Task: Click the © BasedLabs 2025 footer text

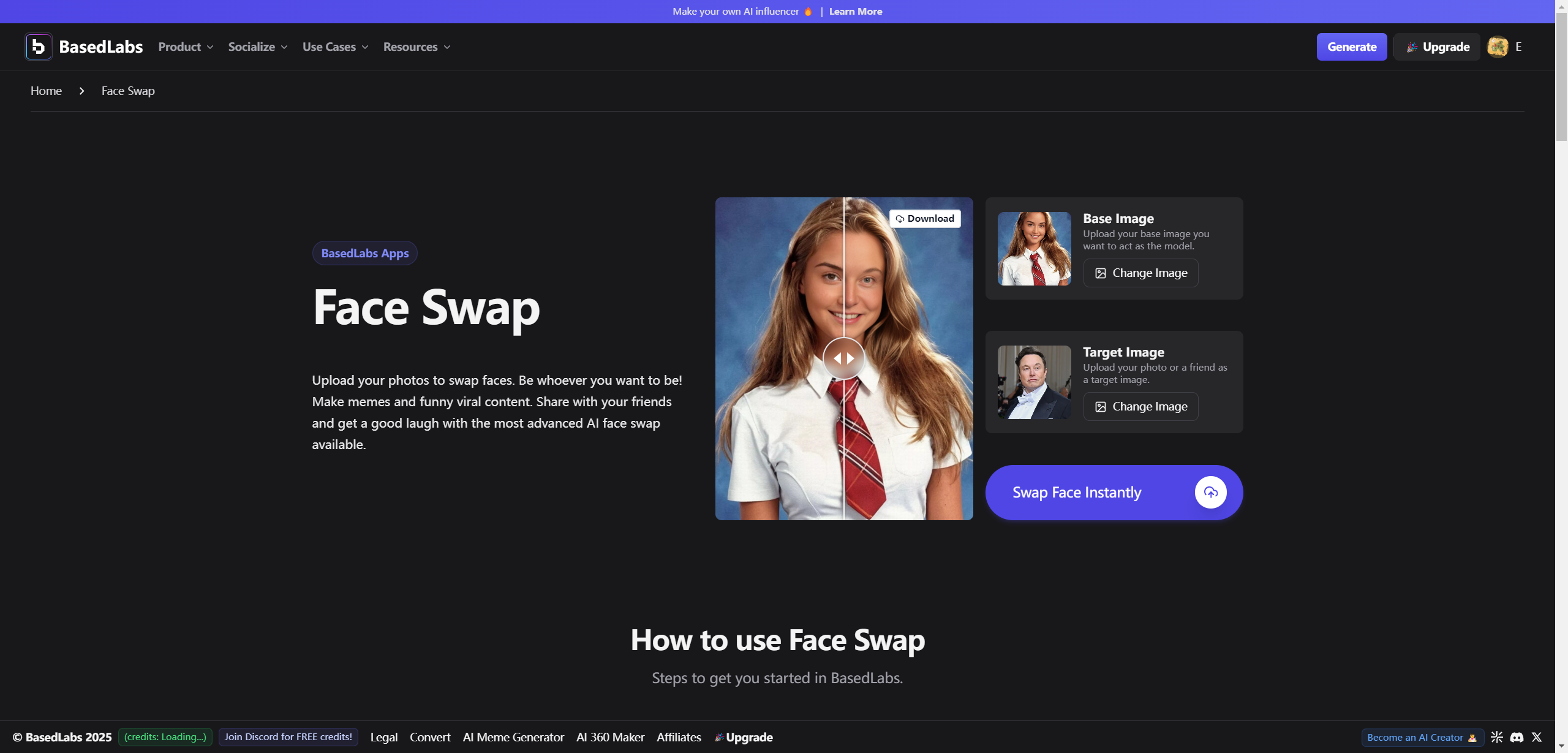Action: (62, 737)
